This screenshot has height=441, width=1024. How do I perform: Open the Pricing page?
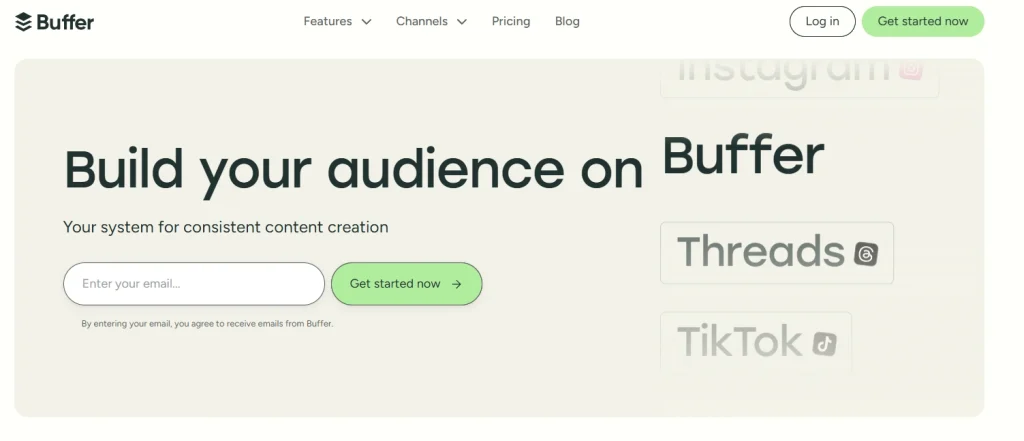coord(511,22)
